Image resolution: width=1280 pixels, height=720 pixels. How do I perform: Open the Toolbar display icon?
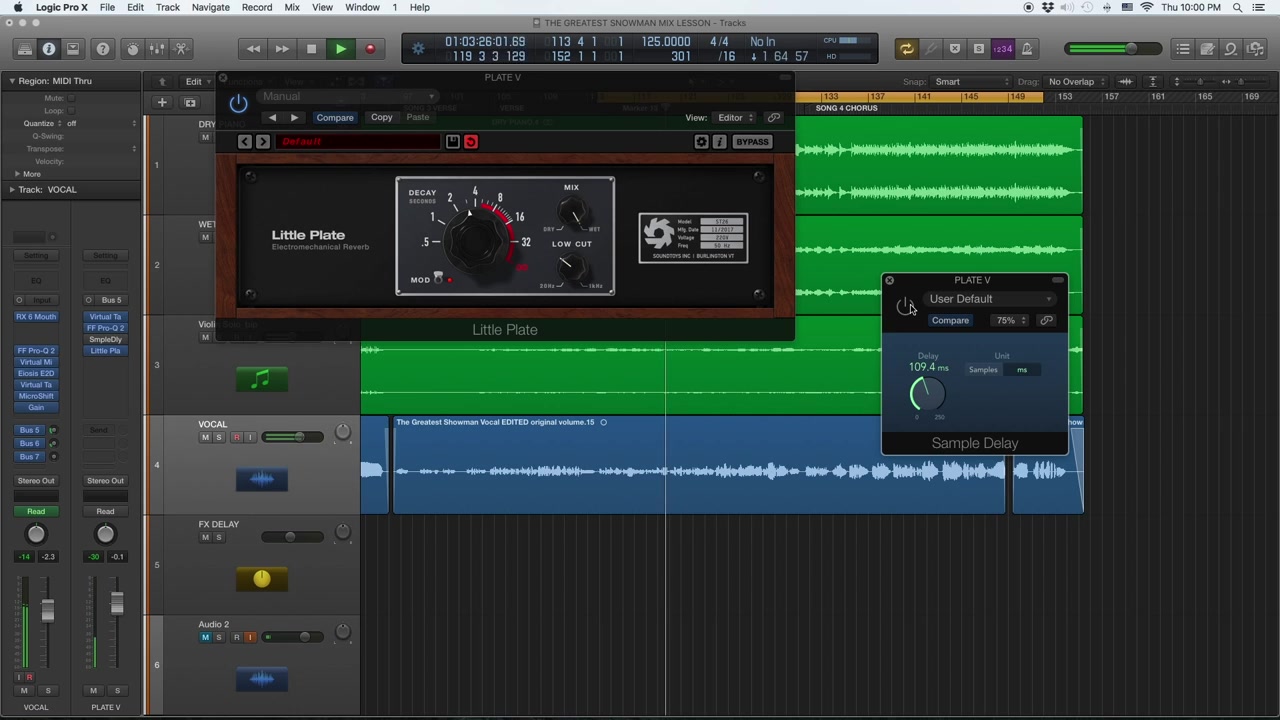click(73, 48)
